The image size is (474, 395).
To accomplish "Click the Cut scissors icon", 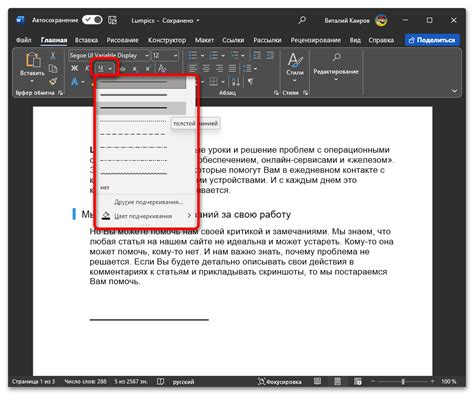I will click(53, 55).
